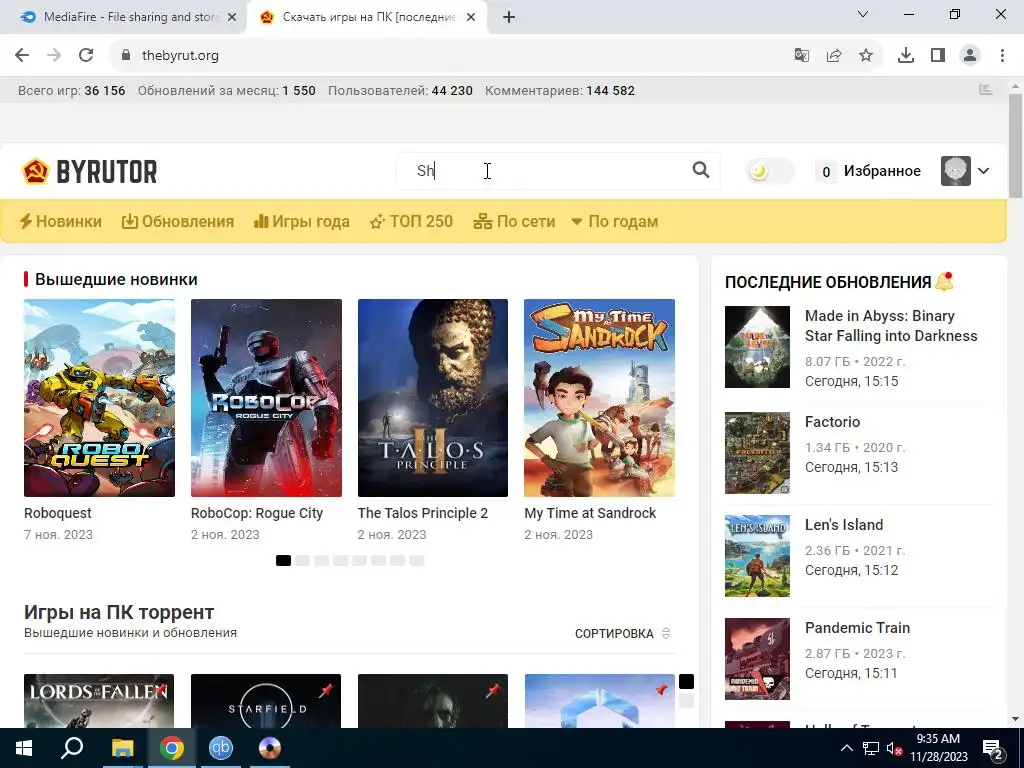Close the MediaFire tab

coord(232,18)
